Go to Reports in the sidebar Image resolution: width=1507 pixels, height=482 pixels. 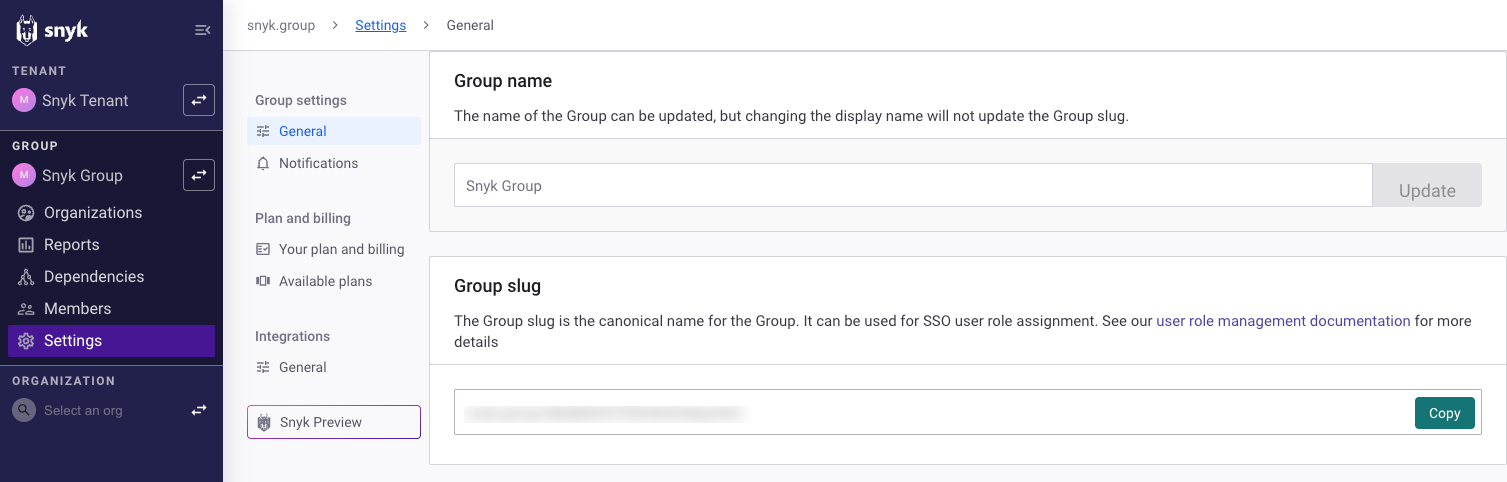(x=71, y=245)
